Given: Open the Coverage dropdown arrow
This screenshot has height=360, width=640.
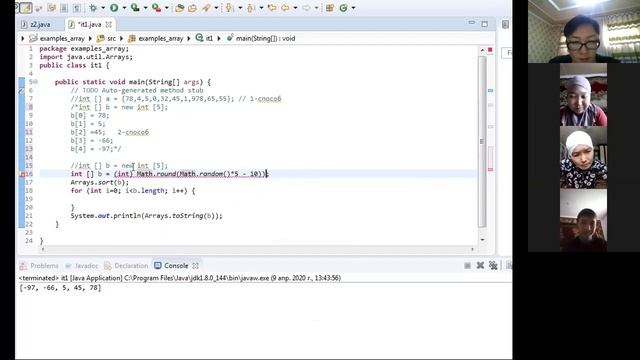Looking at the screenshot, I should (145, 8).
